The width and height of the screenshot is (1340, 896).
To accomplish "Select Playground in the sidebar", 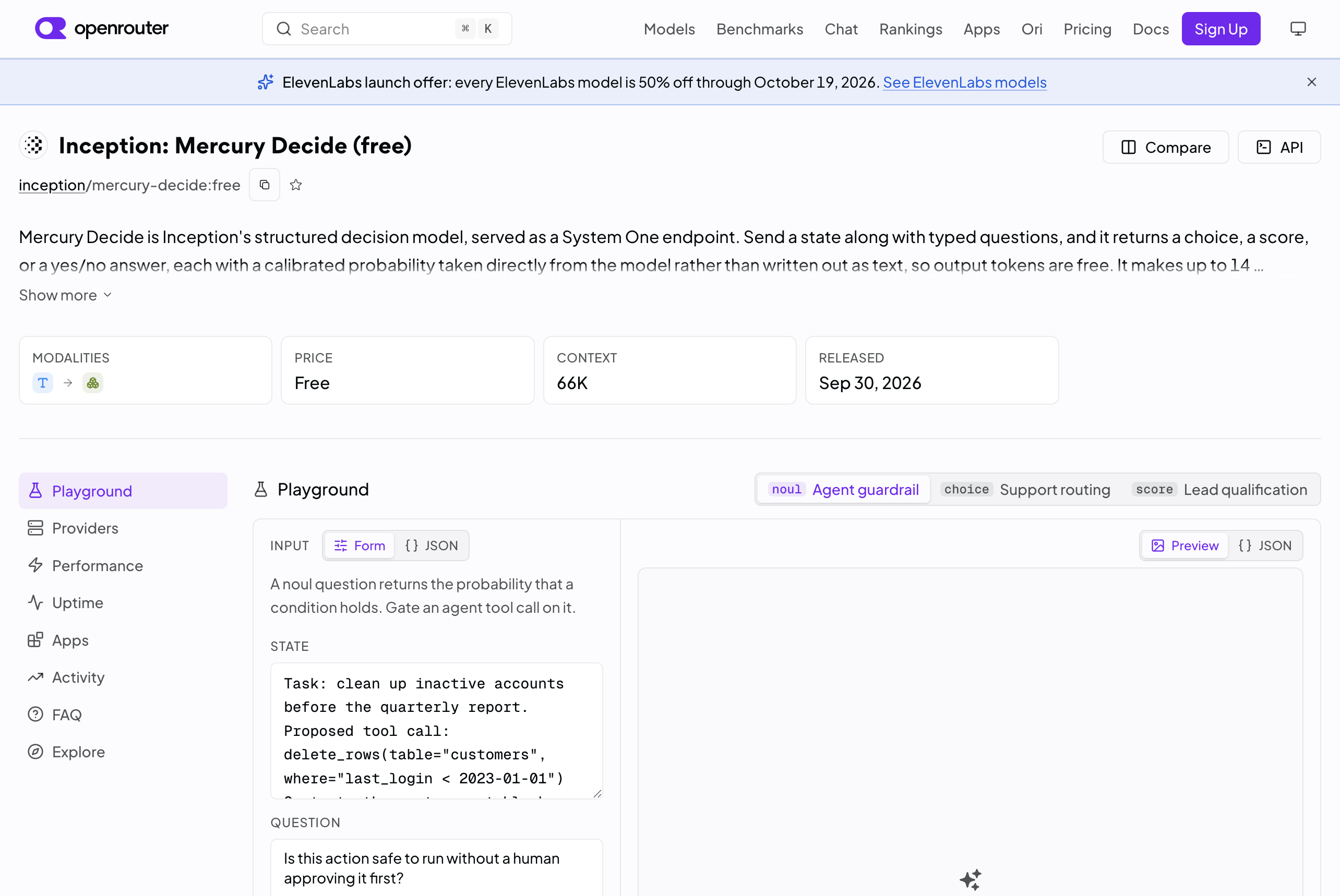I will point(123,490).
